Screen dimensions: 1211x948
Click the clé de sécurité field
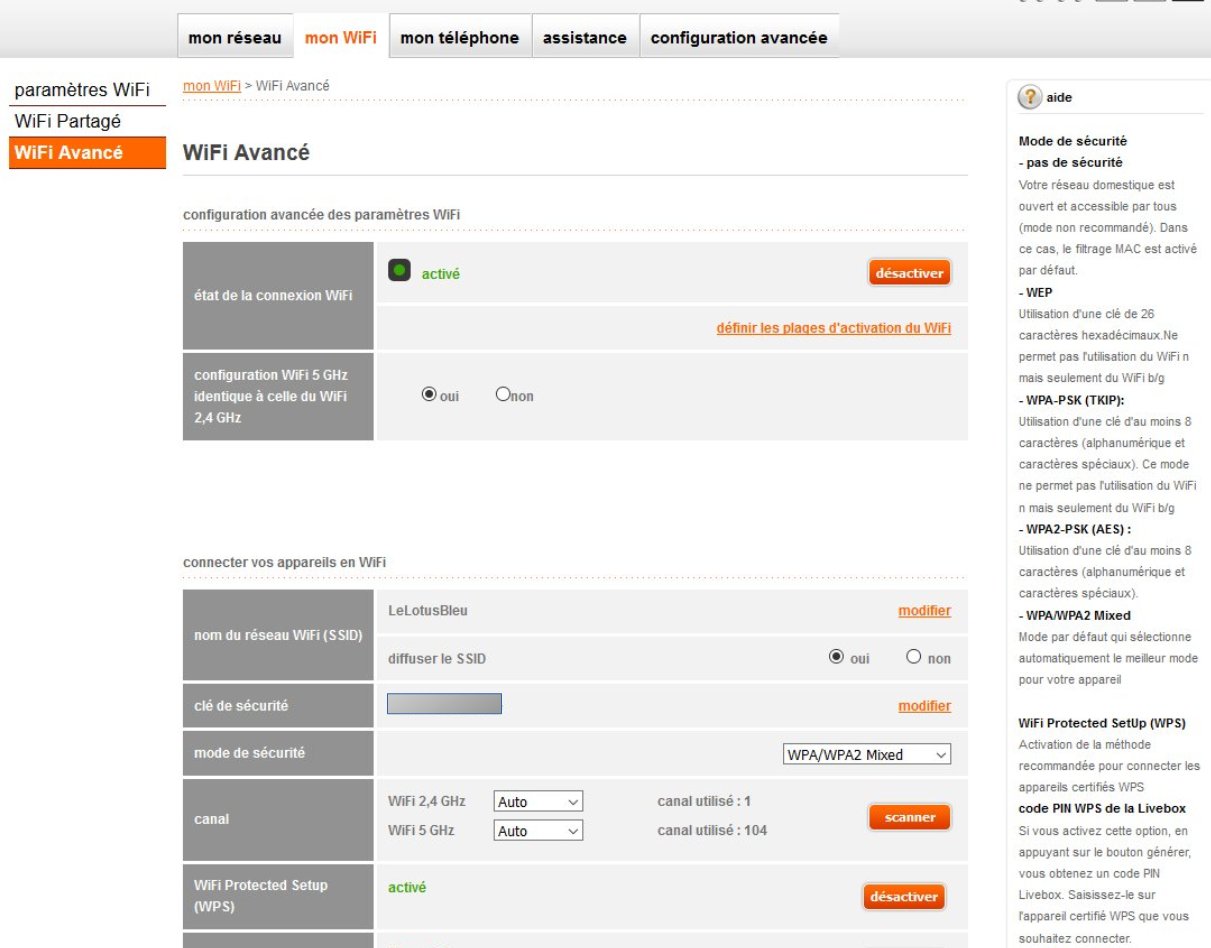(444, 704)
